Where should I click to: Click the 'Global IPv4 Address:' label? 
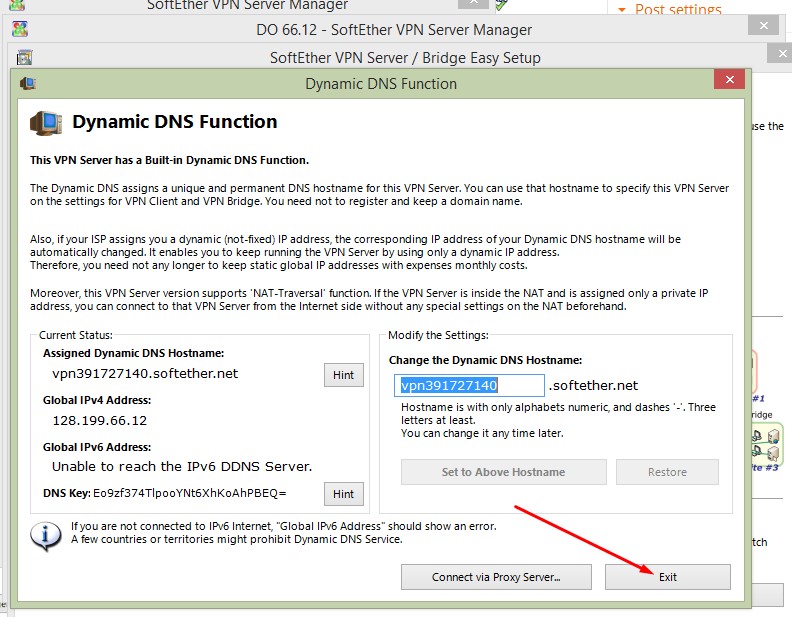point(97,400)
